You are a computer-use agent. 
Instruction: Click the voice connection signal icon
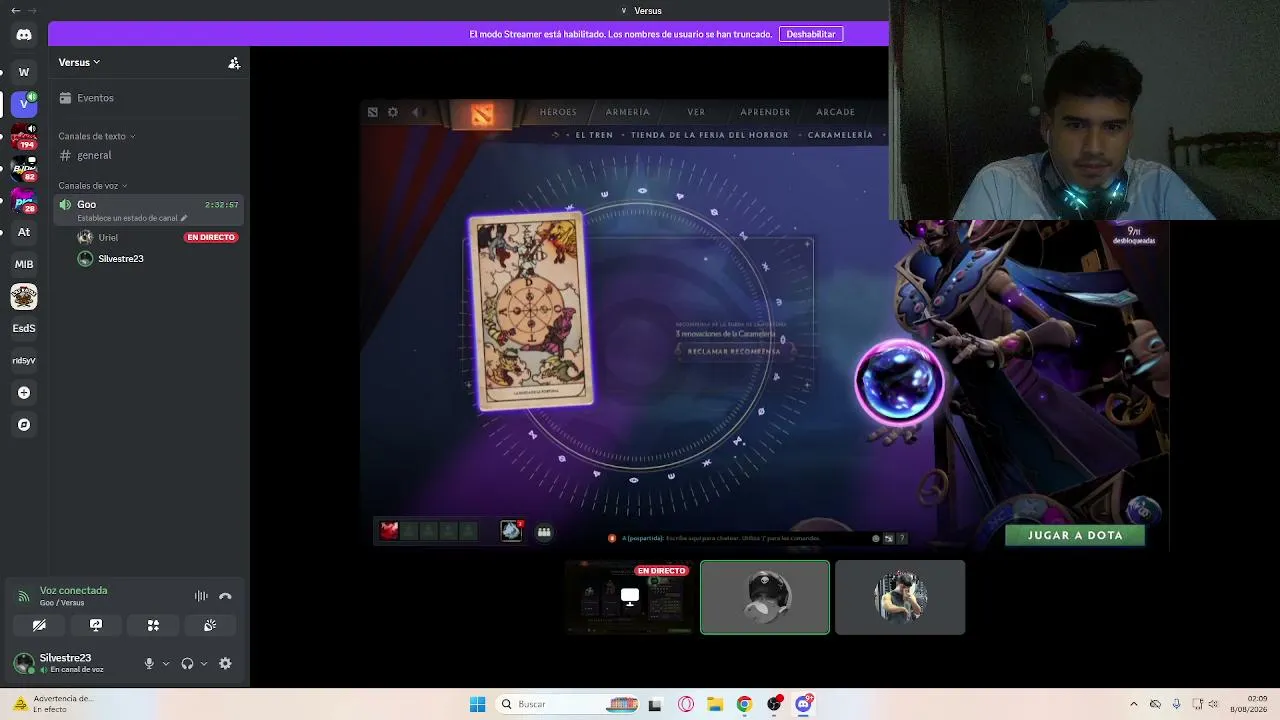tap(23, 596)
